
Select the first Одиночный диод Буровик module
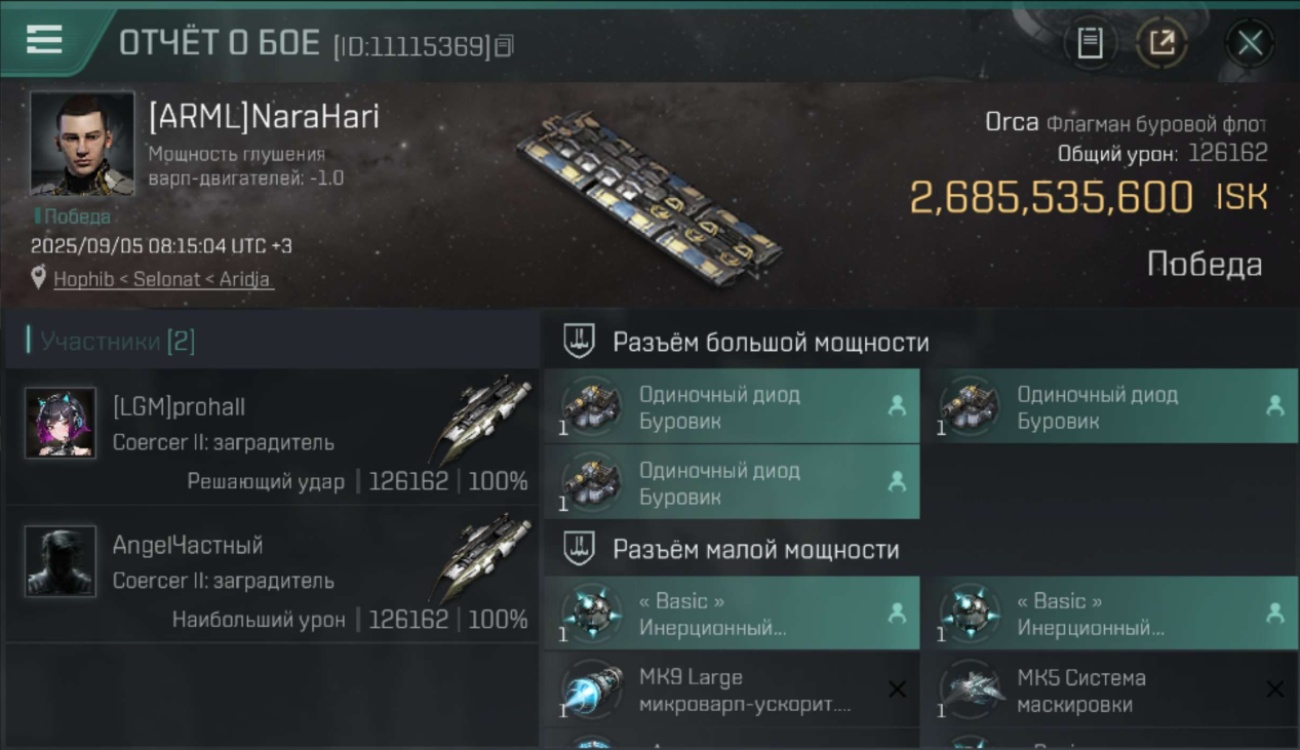[732, 406]
